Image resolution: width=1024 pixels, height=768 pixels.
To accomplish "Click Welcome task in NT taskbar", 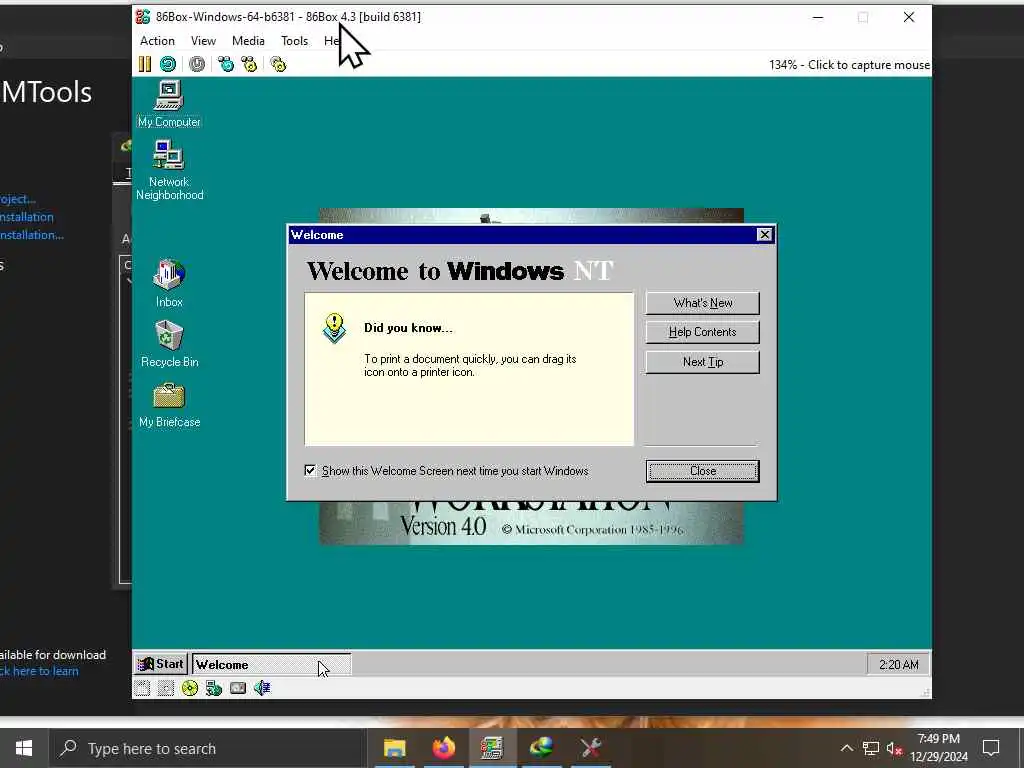I will tap(271, 664).
